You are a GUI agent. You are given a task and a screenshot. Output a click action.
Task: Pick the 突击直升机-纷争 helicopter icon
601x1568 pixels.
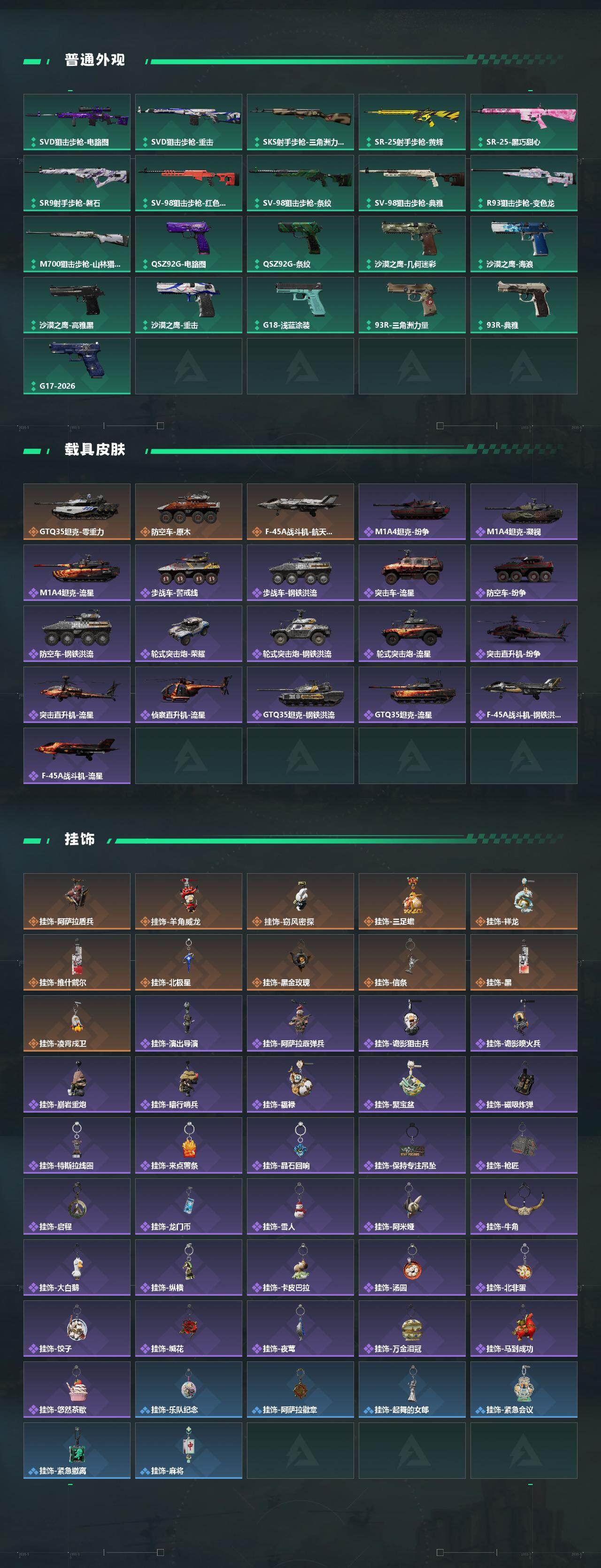pyautogui.click(x=524, y=634)
